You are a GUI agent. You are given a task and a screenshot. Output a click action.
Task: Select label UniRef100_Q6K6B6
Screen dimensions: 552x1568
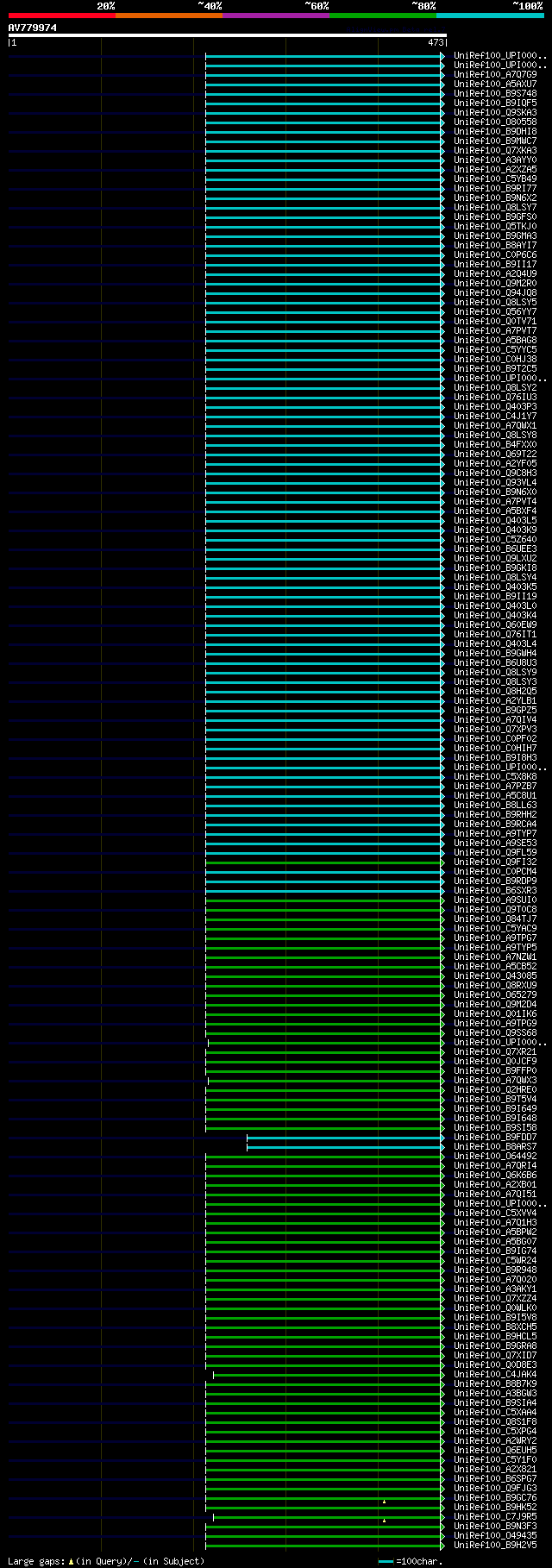(495, 1176)
